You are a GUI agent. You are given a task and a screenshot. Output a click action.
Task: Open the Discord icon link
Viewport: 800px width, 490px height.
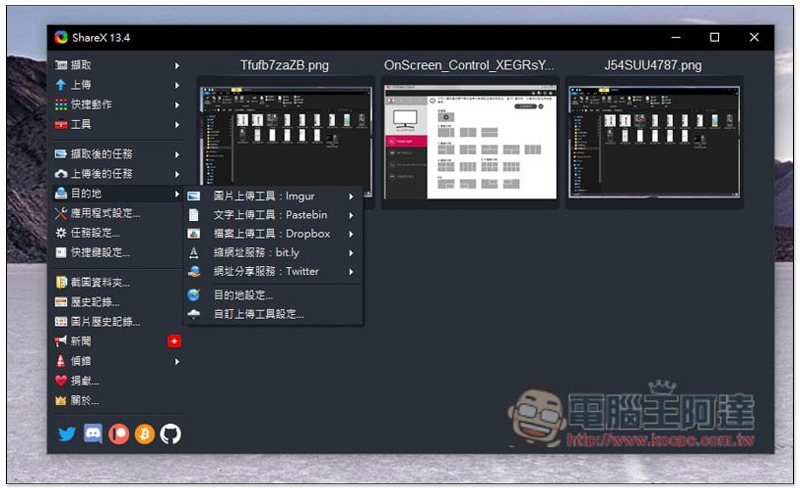[93, 434]
